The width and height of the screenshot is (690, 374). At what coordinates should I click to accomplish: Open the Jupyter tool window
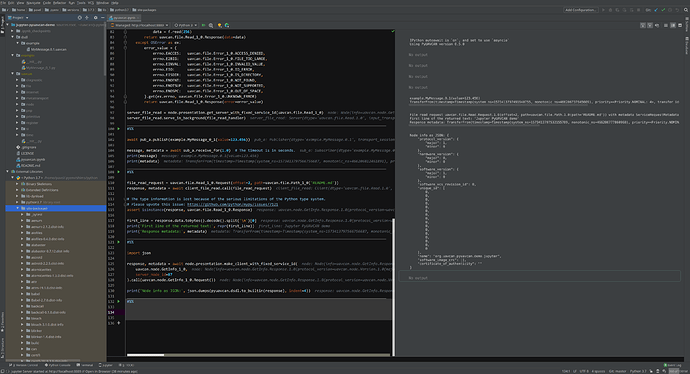106,365
